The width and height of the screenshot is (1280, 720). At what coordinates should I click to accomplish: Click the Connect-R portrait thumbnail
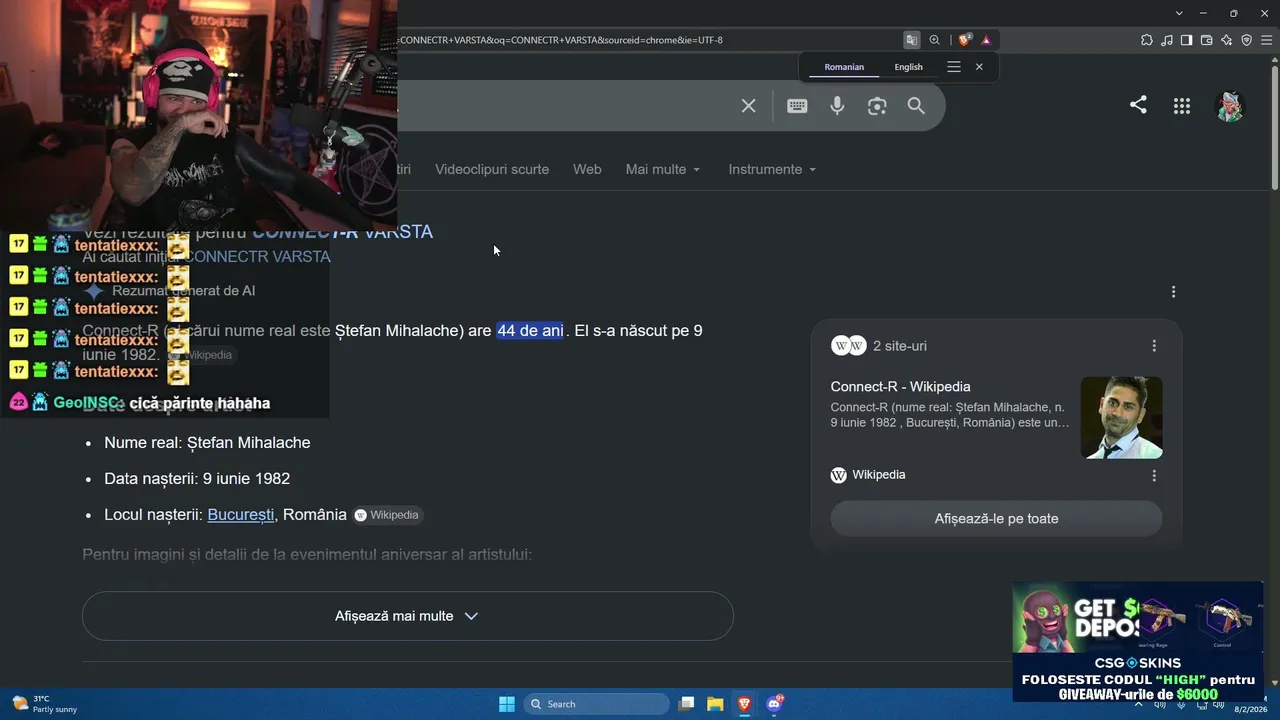pos(1121,417)
